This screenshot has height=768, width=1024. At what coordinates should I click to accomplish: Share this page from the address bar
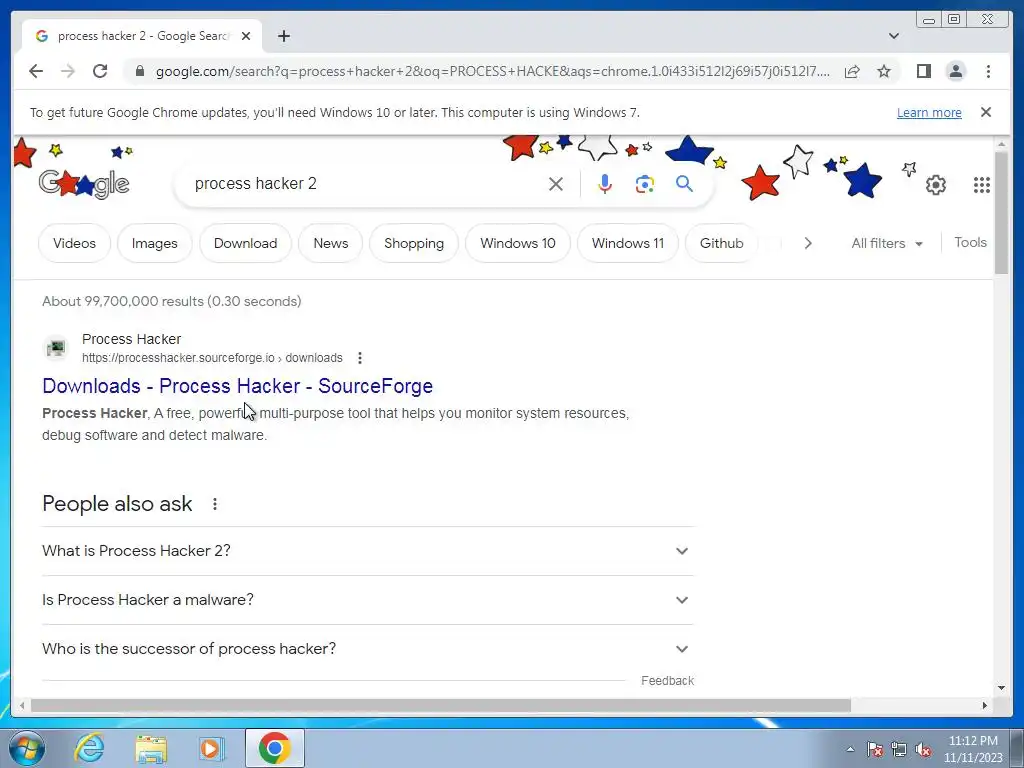coord(852,71)
